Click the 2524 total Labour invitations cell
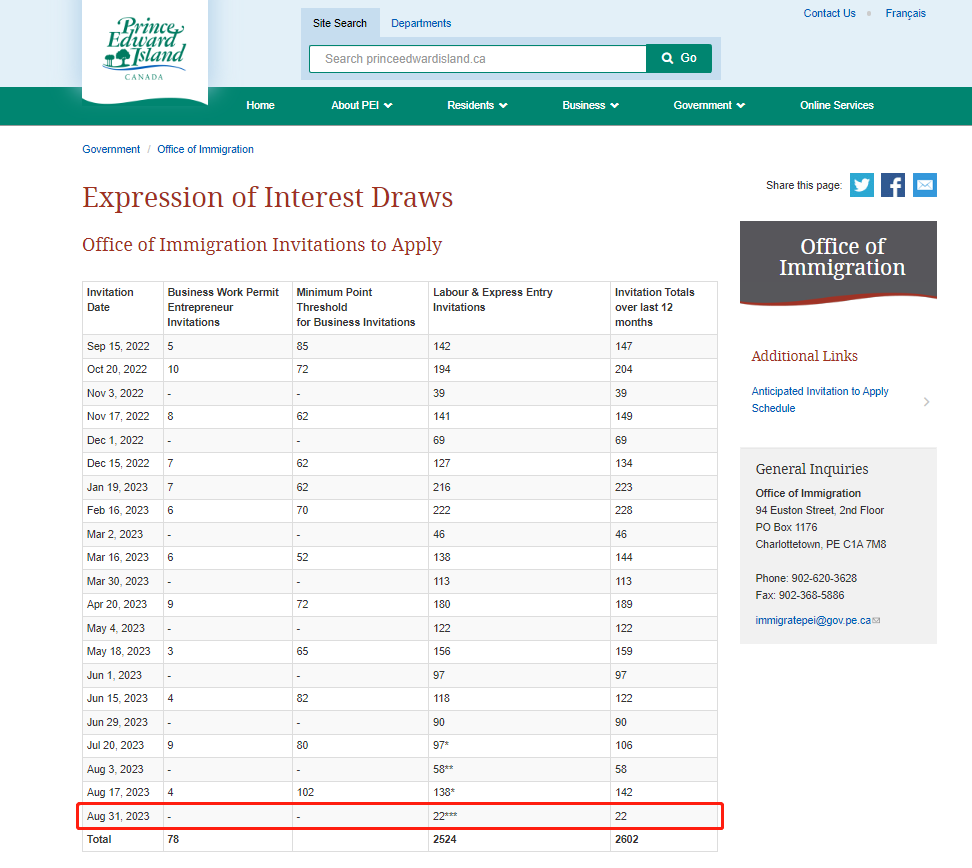 click(x=519, y=839)
